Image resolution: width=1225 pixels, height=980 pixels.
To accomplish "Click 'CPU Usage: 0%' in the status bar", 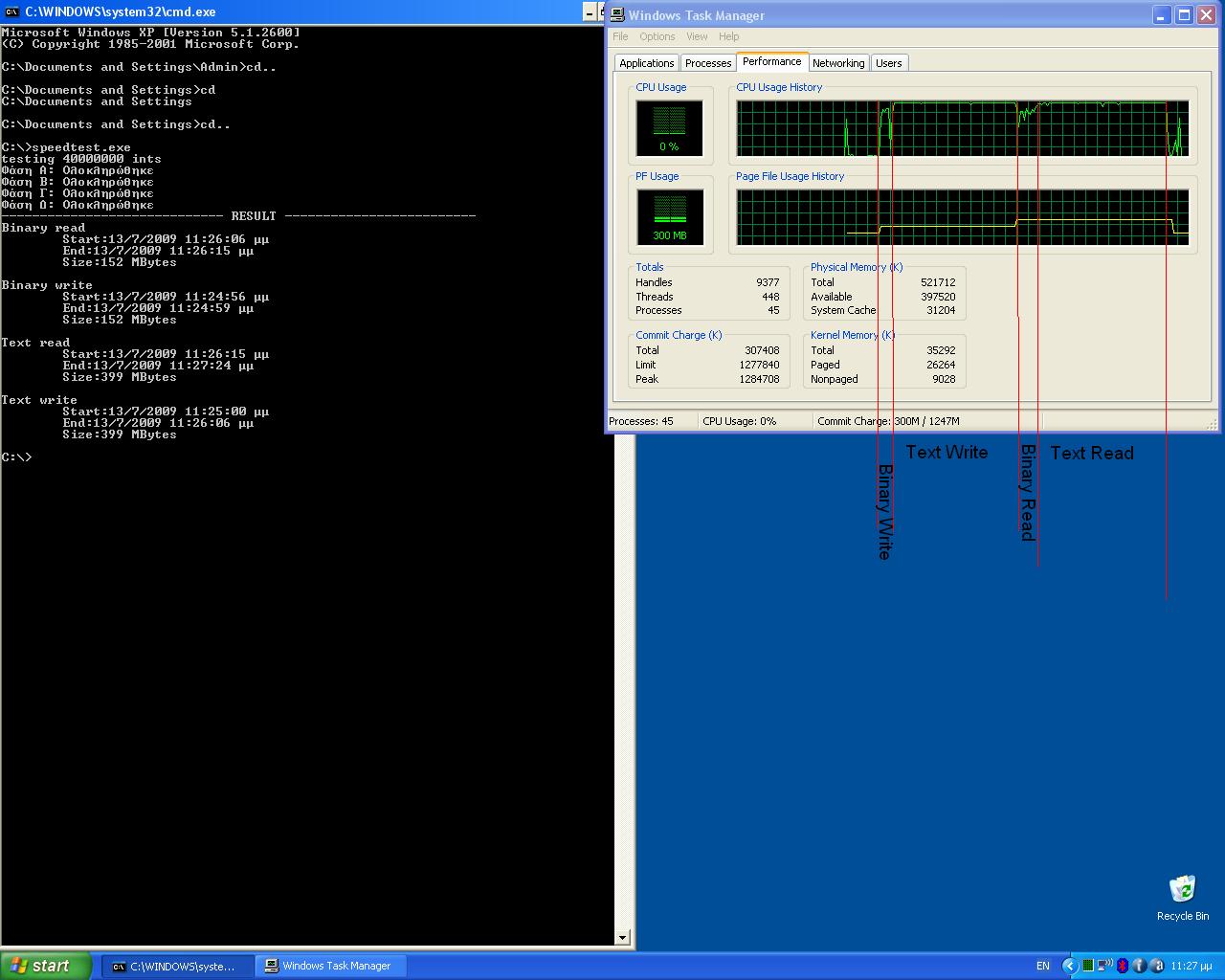I will pyautogui.click(x=739, y=421).
